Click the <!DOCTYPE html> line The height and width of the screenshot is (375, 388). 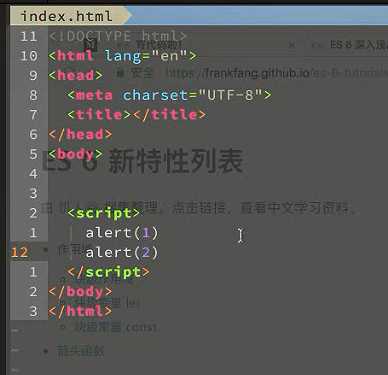pyautogui.click(x=118, y=36)
